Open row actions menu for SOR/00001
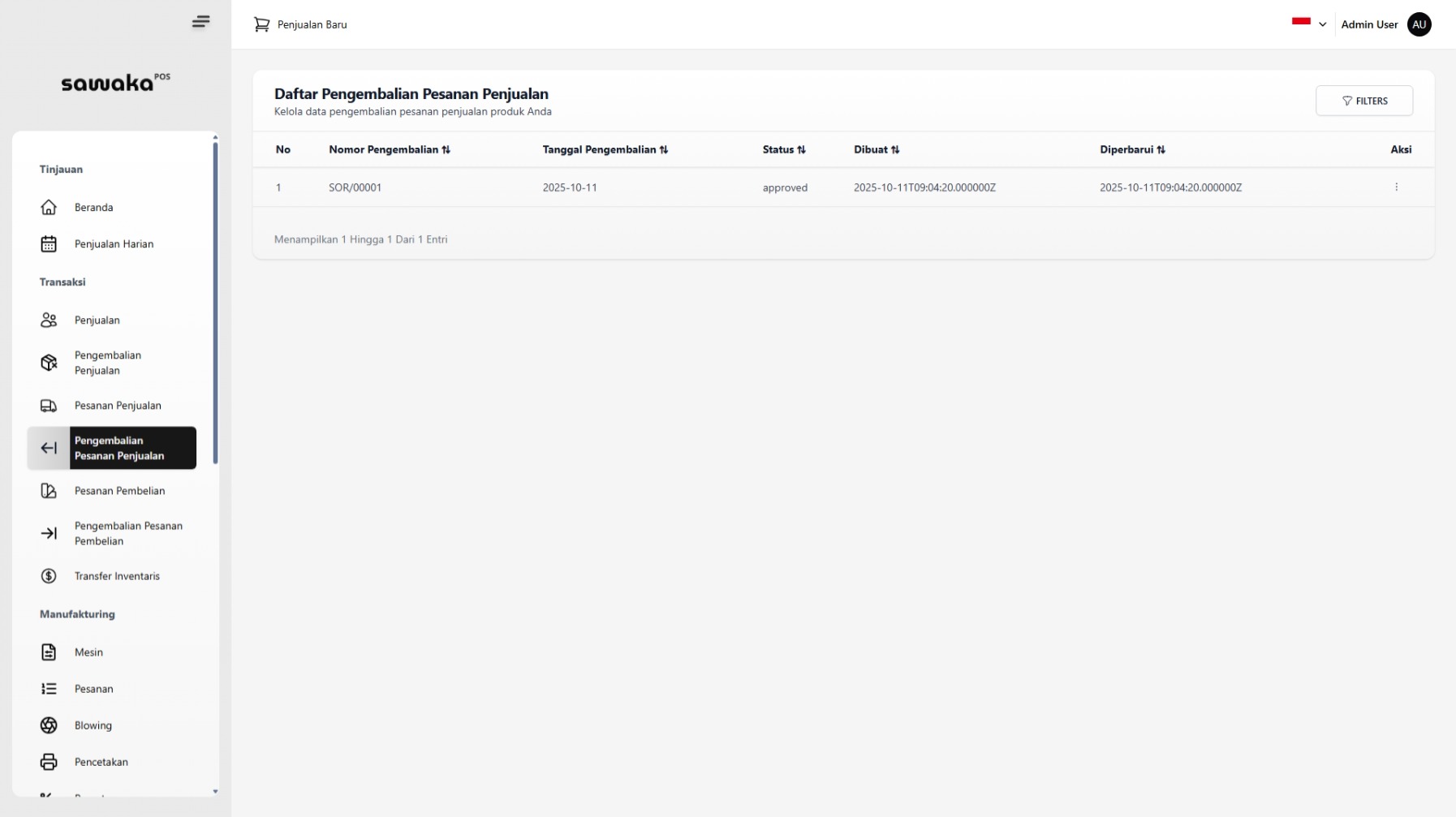Image resolution: width=1456 pixels, height=817 pixels. (x=1396, y=187)
